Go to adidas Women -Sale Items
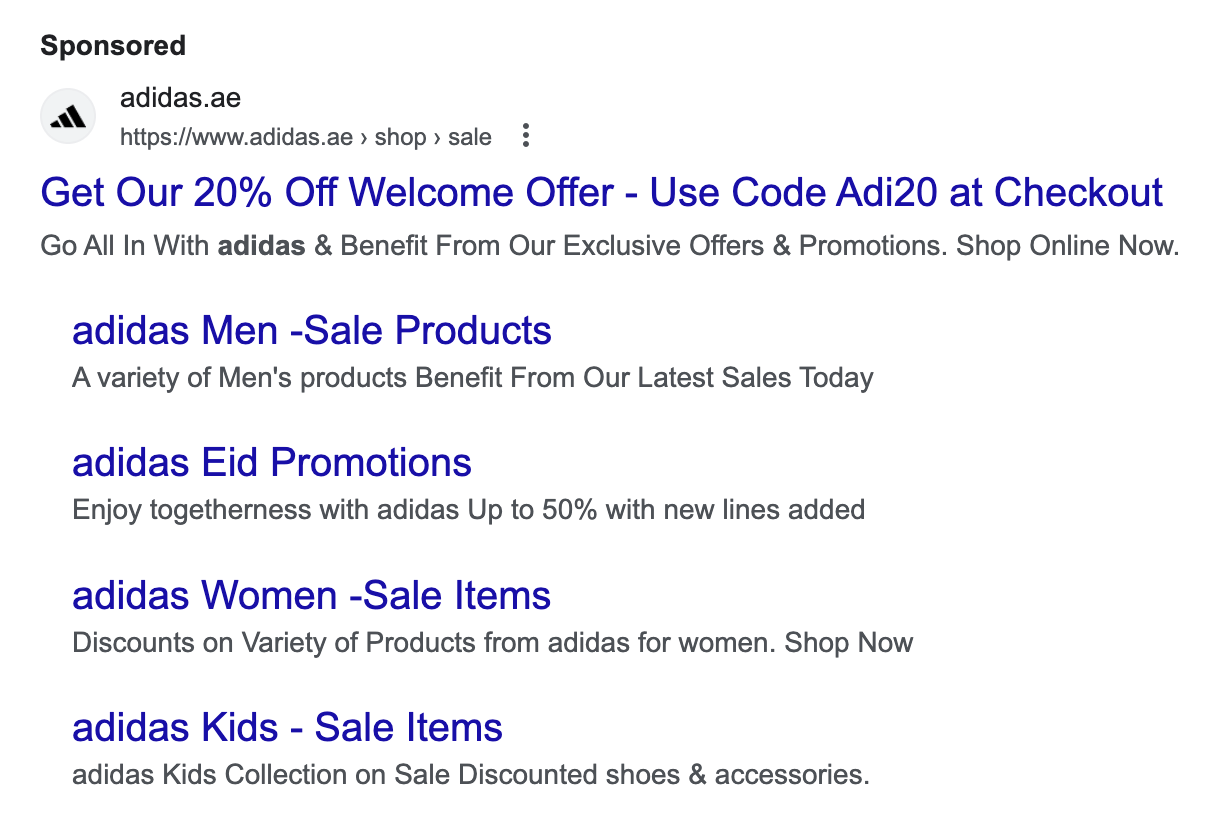 click(311, 596)
